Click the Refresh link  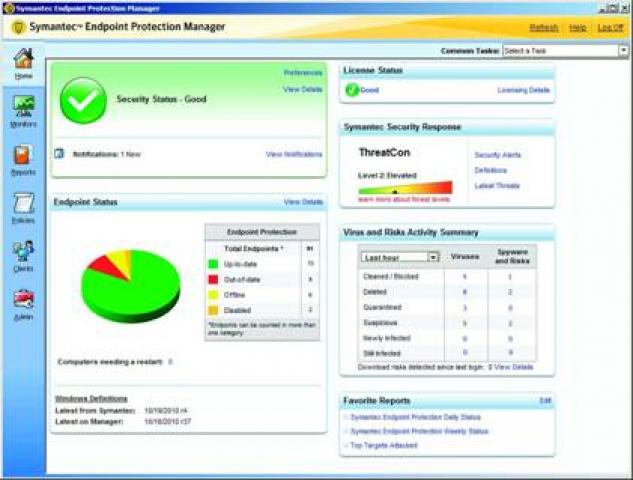pyautogui.click(x=544, y=27)
